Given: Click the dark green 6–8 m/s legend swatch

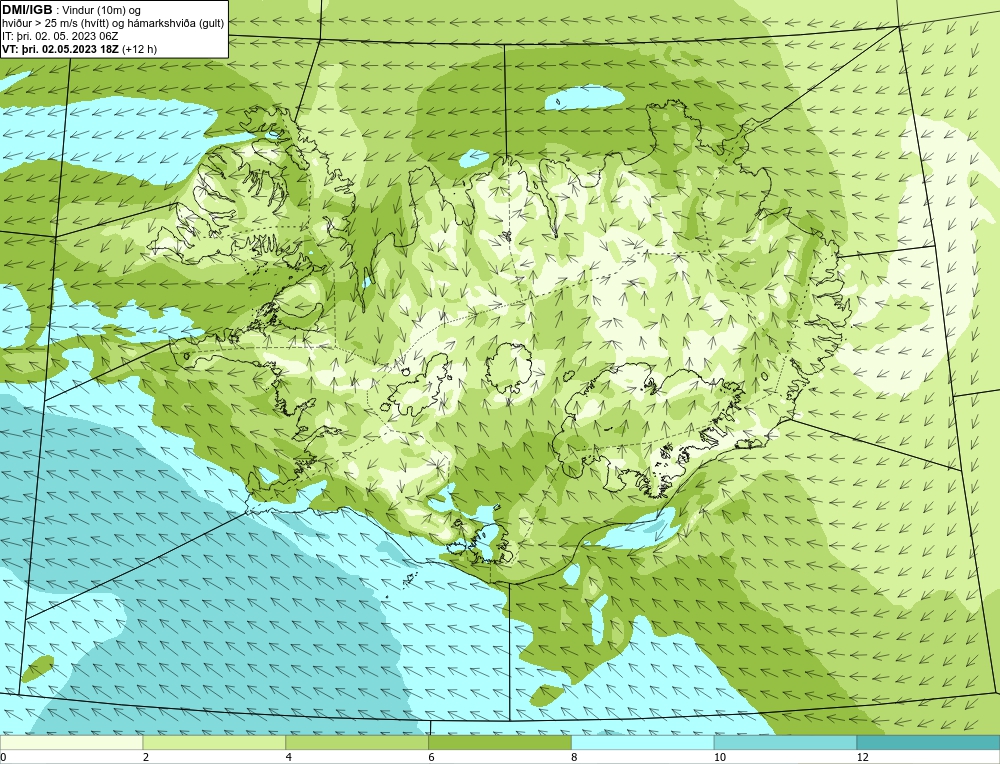Looking at the screenshot, I should tap(500, 742).
